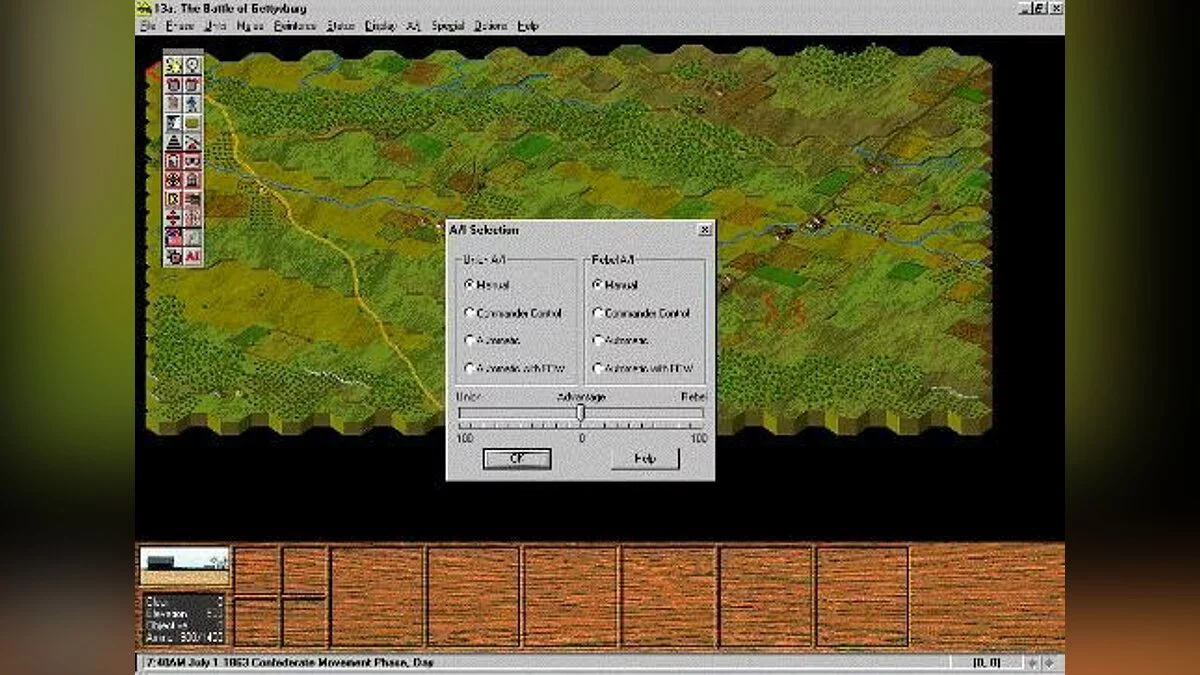Screen dimensions: 1200x675
Task: Open the Special menu
Action: [x=447, y=26]
